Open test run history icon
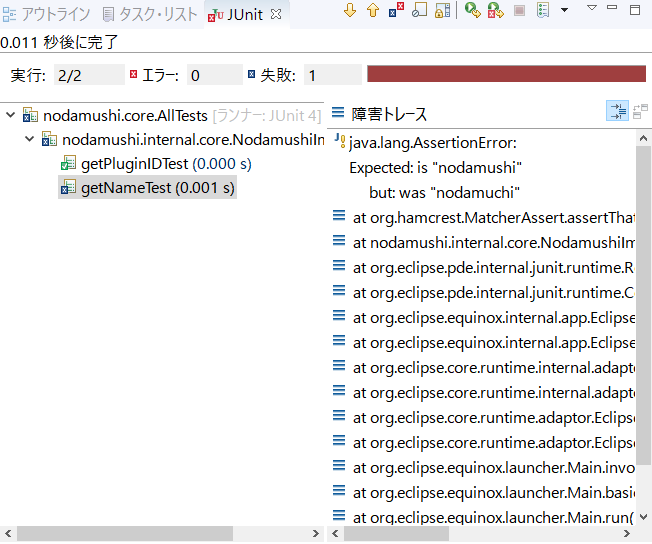The image size is (652, 544). (543, 10)
